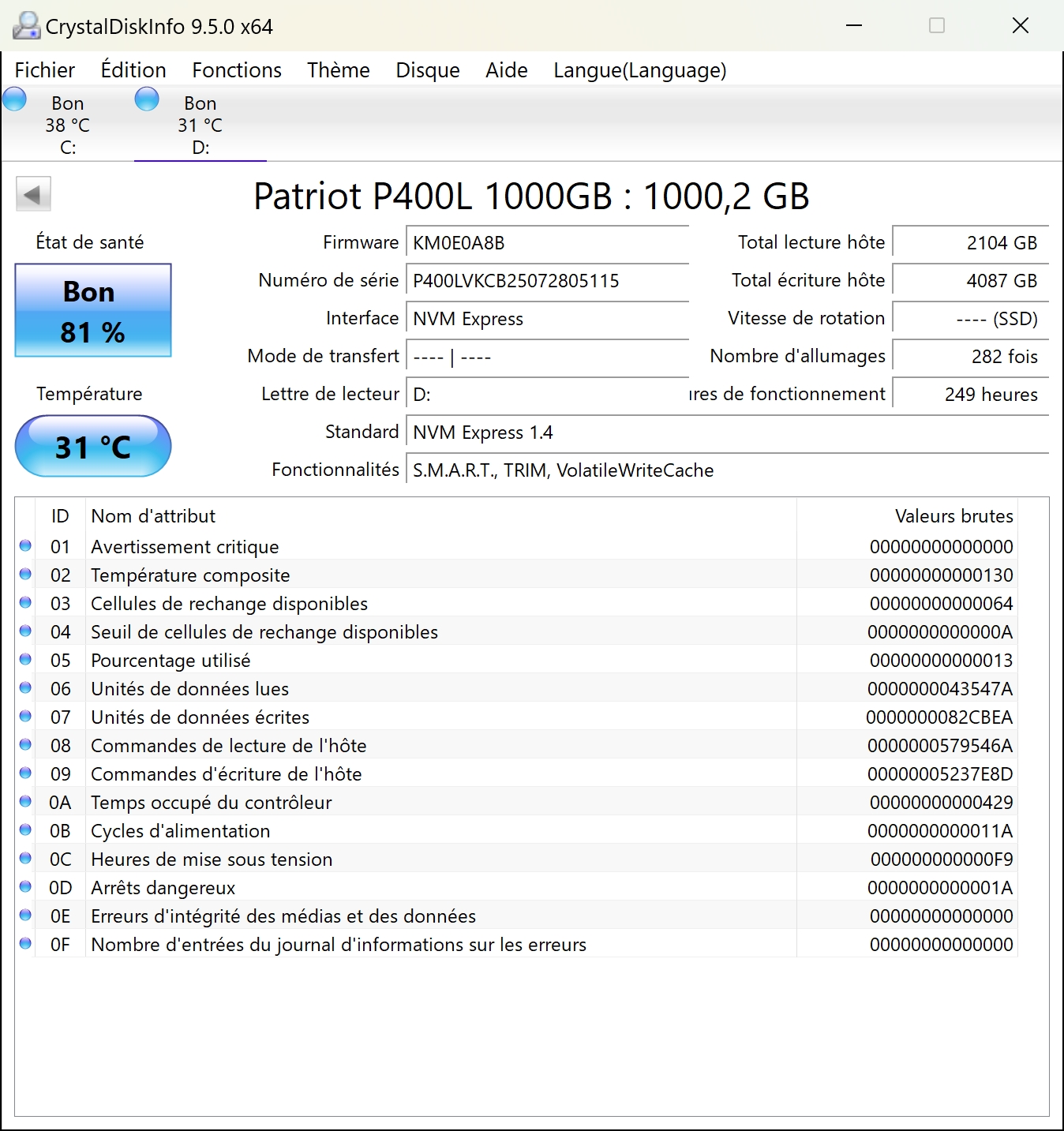This screenshot has width=1064, height=1131.
Task: Click status dot for Cycles d'alimentation
Action: pyautogui.click(x=25, y=830)
